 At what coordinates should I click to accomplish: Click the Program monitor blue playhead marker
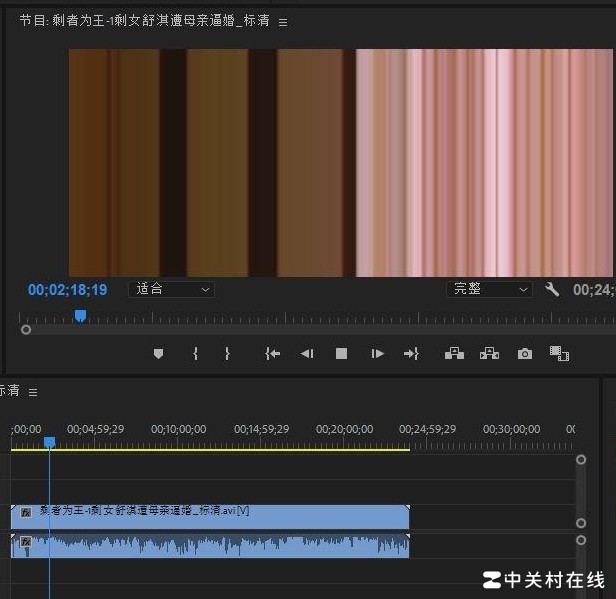[81, 316]
